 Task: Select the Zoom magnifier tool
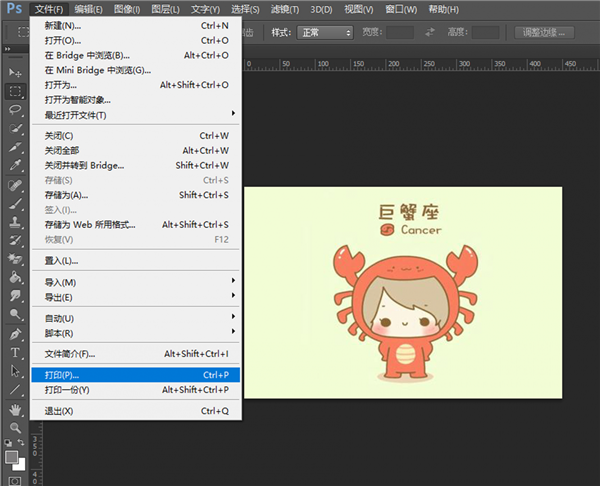16,427
